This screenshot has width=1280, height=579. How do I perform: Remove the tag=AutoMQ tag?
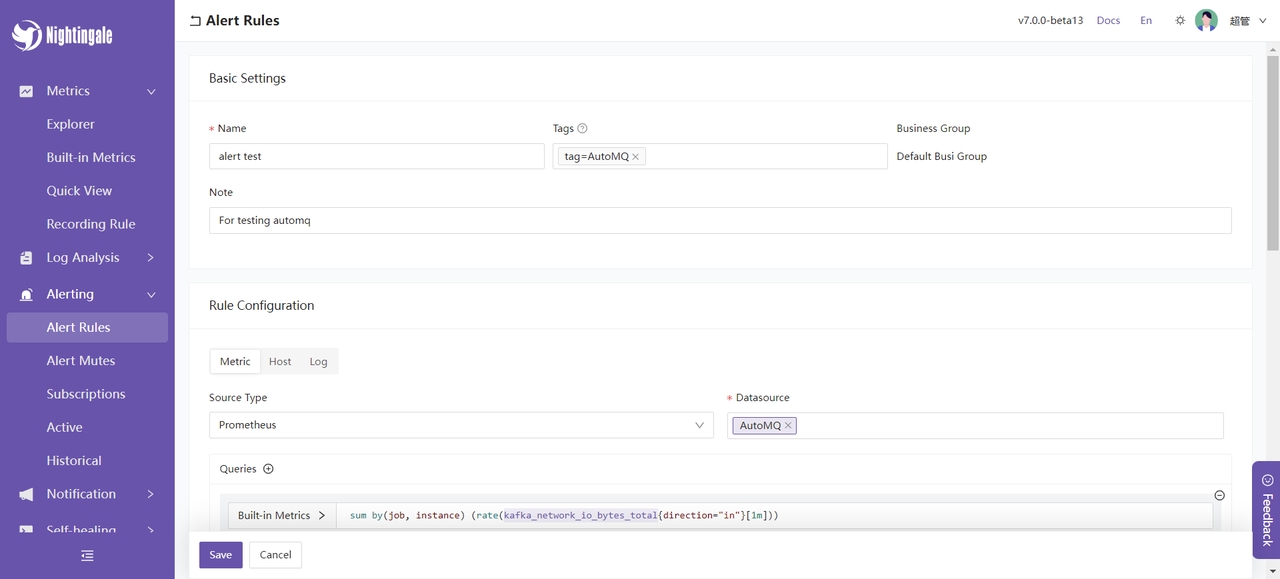(x=636, y=157)
